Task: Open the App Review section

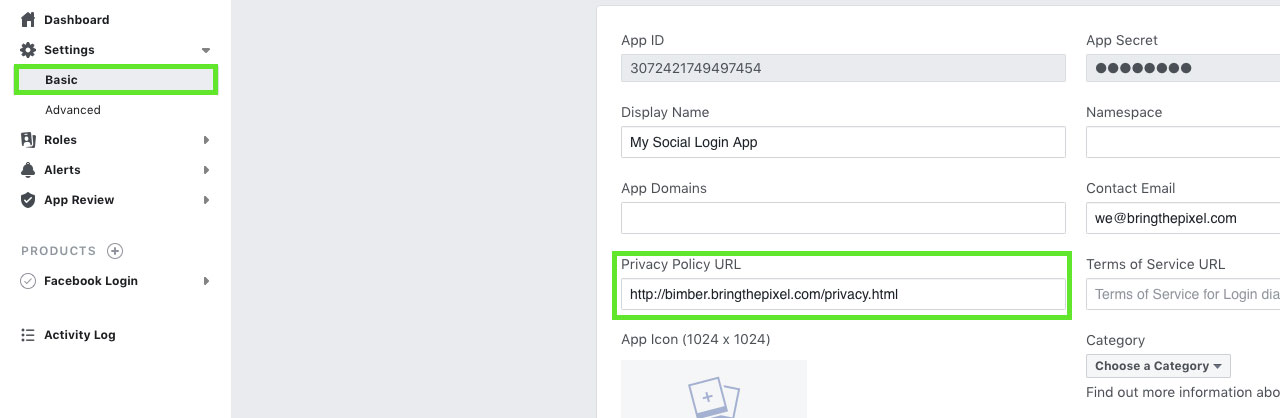Action: pyautogui.click(x=79, y=200)
